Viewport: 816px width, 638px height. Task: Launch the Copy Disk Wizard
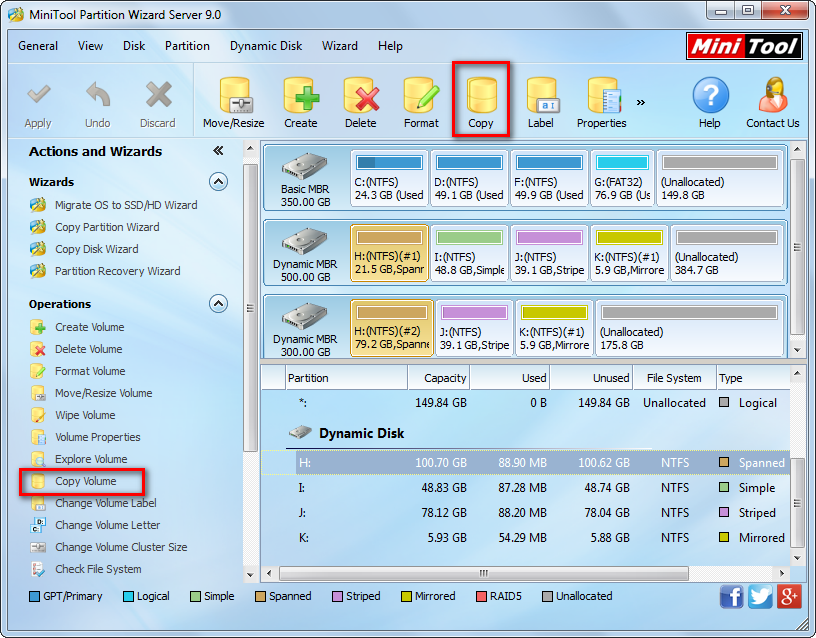[84, 249]
